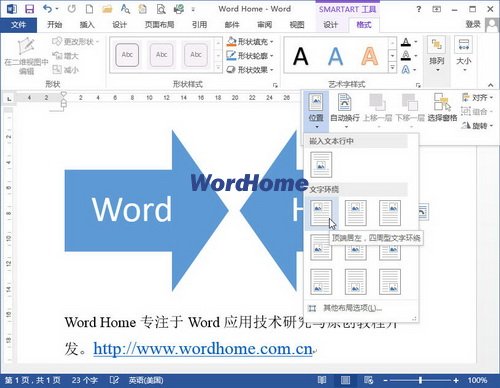Expand the WordArt styles gallery
Screen dimensions: 500x388
(393, 68)
